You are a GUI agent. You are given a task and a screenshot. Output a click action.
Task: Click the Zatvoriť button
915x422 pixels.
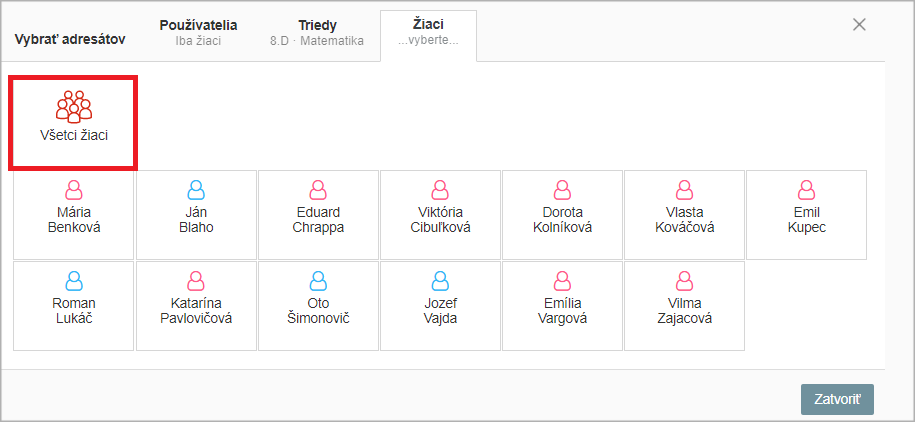(x=837, y=399)
